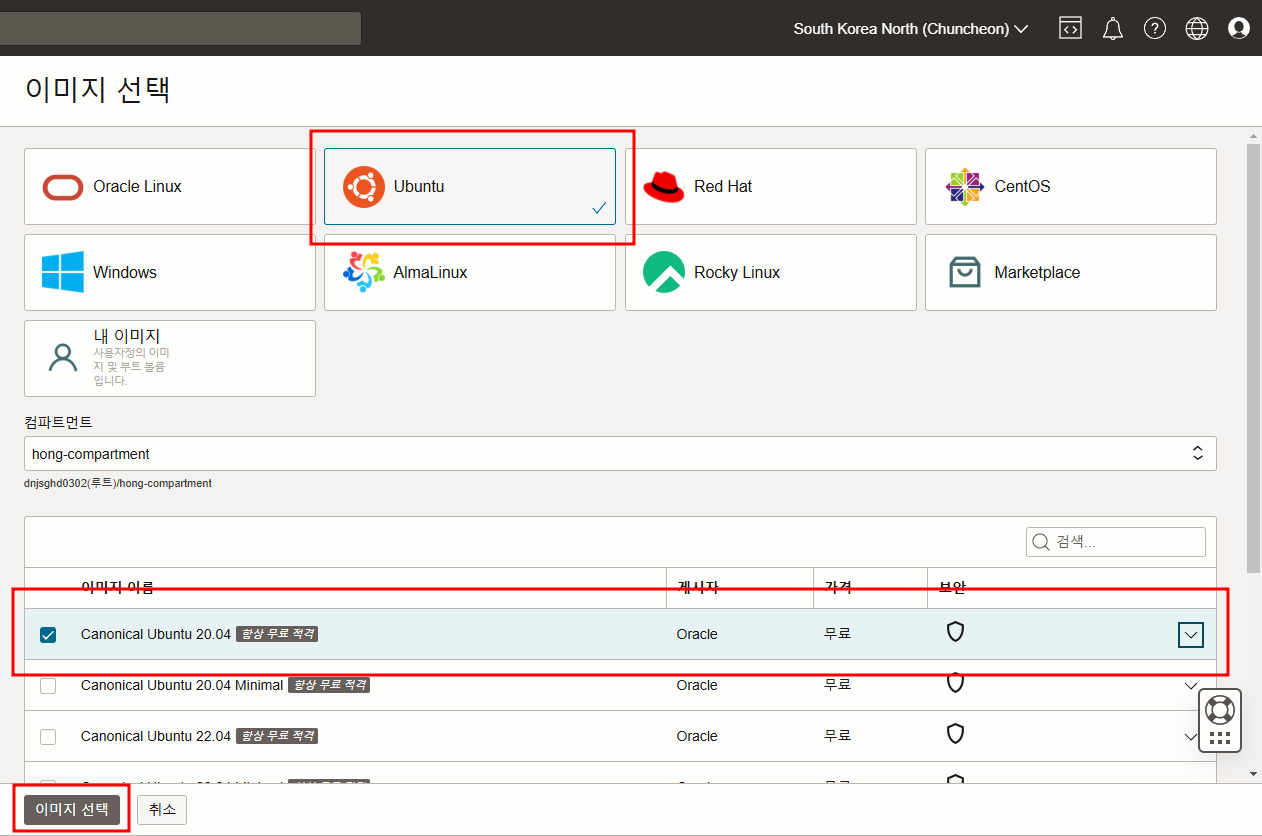This screenshot has width=1262, height=836.
Task: Click the top search bar in the console header
Action: (x=180, y=28)
